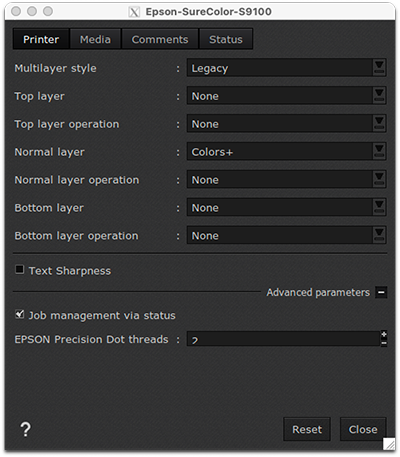Click the Advanced parameters label
Image resolution: width=400 pixels, height=457 pixels.
(318, 292)
